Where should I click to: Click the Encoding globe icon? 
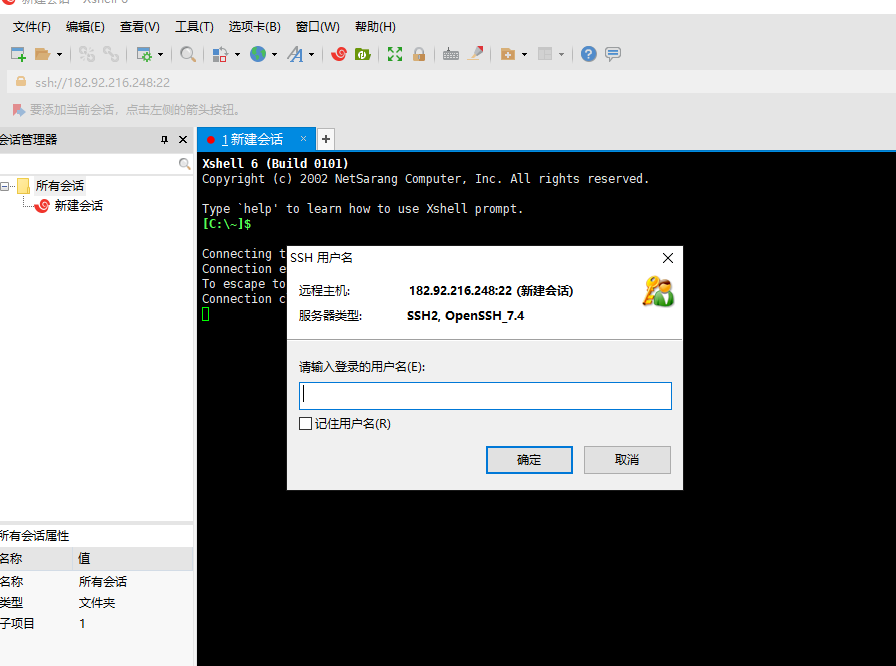point(258,54)
